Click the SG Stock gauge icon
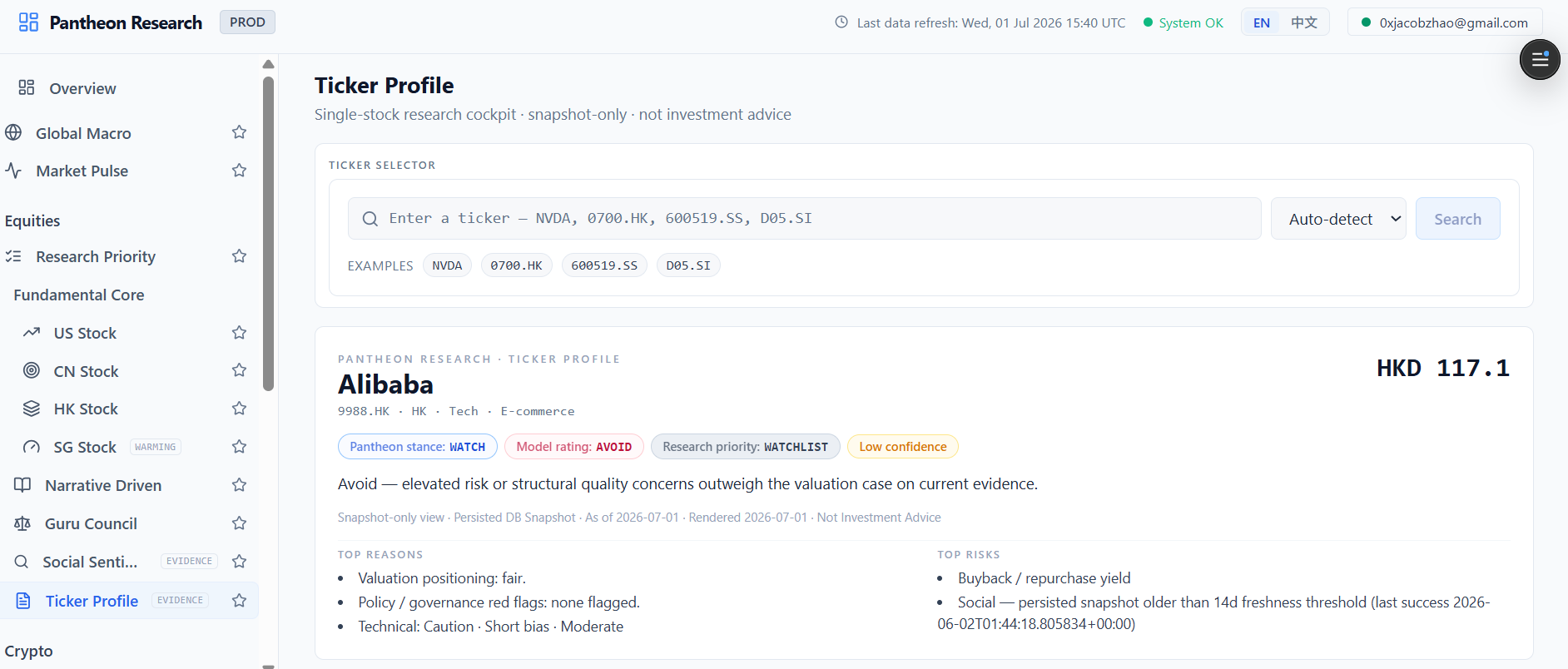Viewport: 1568px width, 669px height. [32, 447]
